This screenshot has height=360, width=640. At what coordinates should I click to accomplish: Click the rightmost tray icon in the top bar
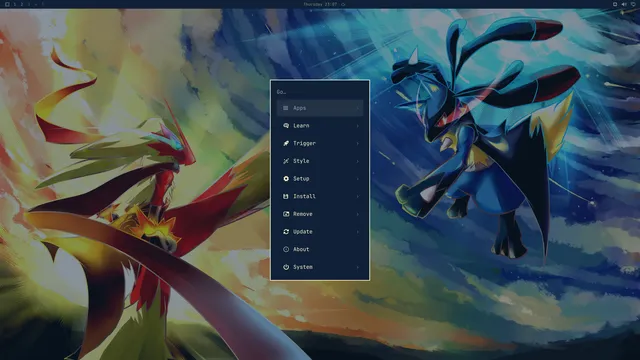[633, 4]
